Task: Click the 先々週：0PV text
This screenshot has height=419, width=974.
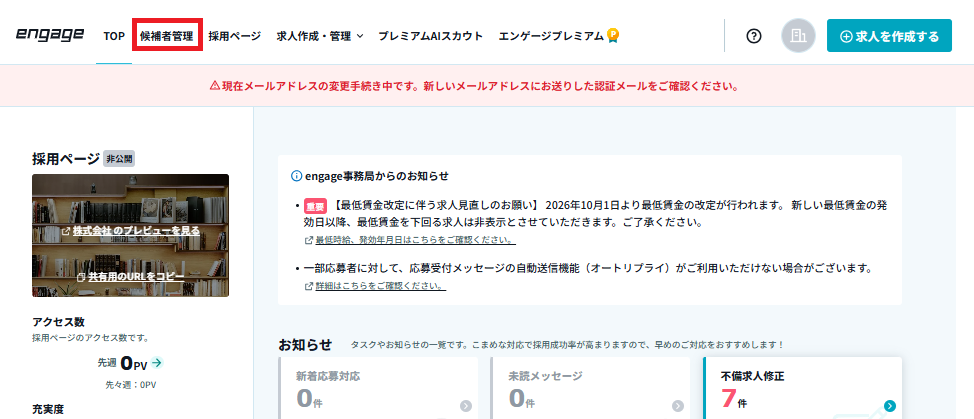Action: click(130, 385)
